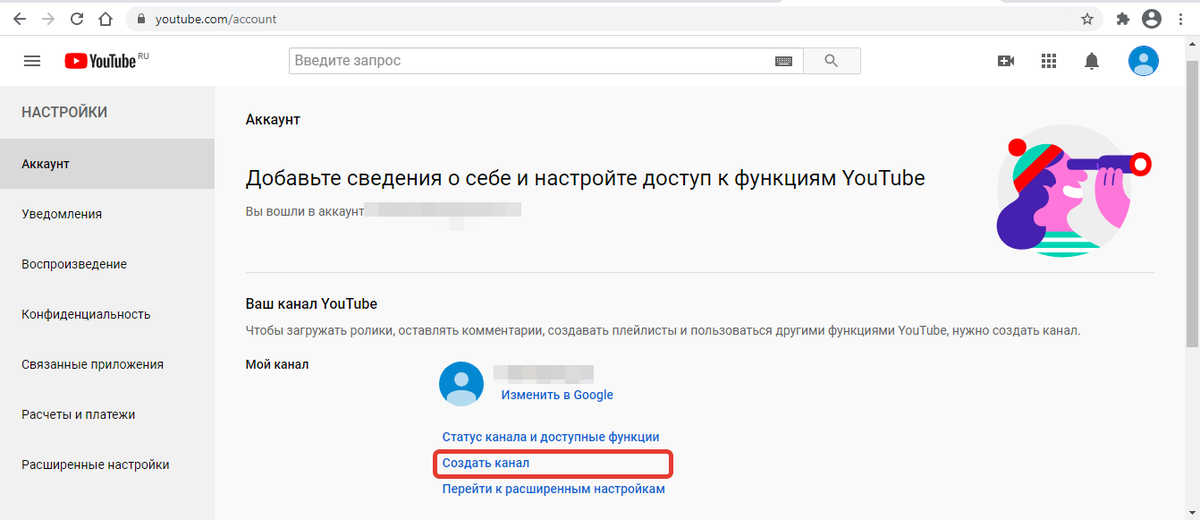1200x520 pixels.
Task: Go back with the browser back arrow
Action: (x=19, y=19)
